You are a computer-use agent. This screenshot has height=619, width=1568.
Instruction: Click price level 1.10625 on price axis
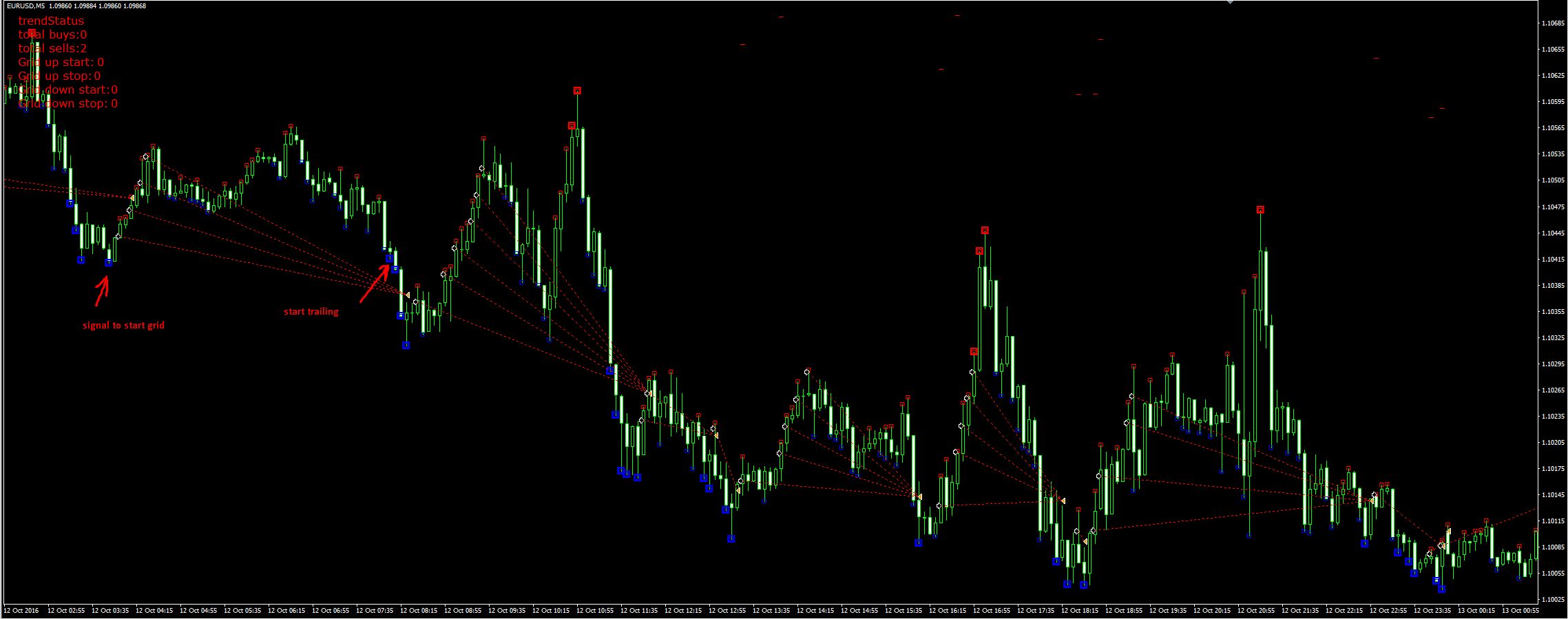pos(1551,76)
